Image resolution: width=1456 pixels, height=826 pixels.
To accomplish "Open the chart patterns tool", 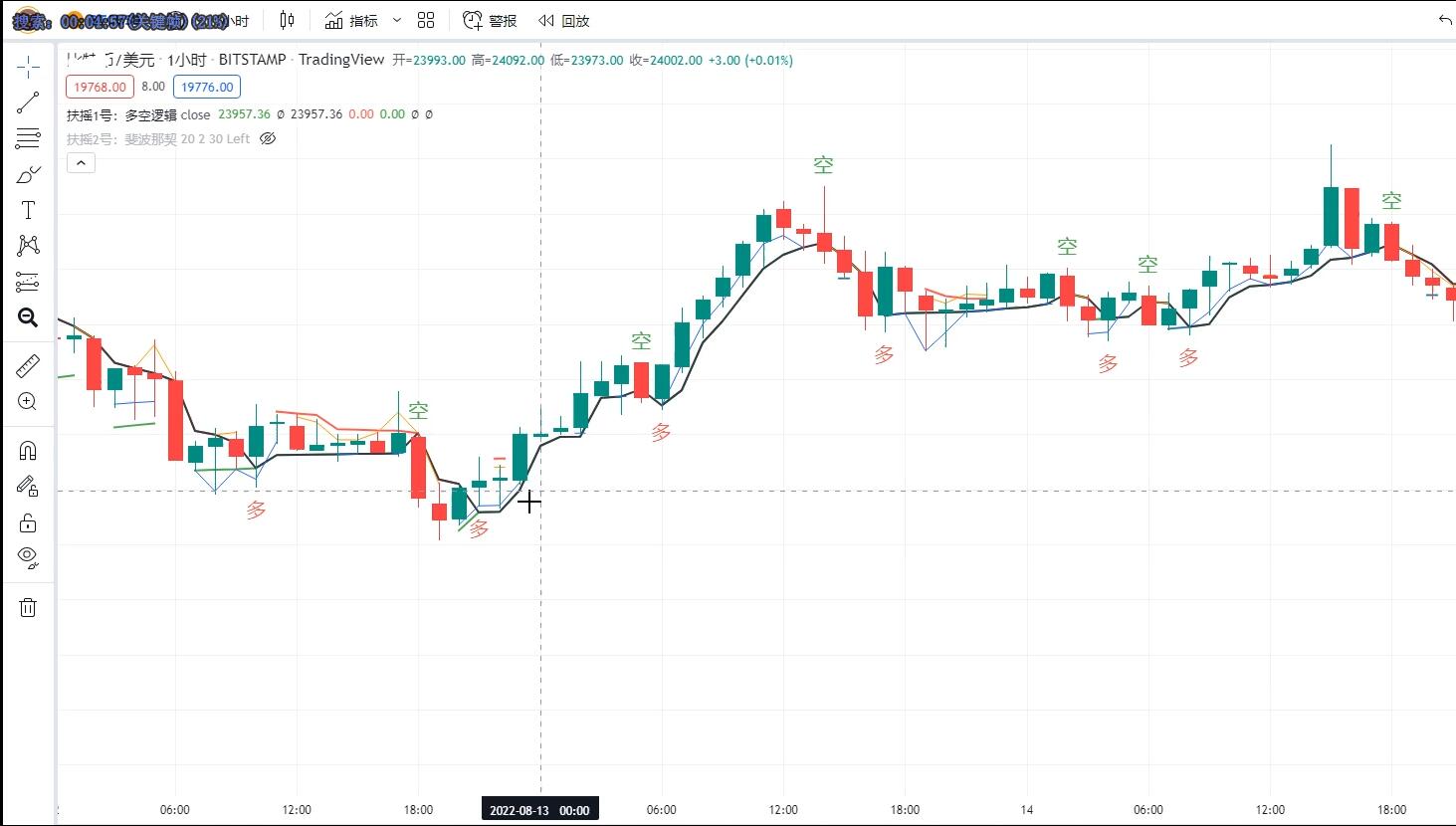I will coord(28,246).
